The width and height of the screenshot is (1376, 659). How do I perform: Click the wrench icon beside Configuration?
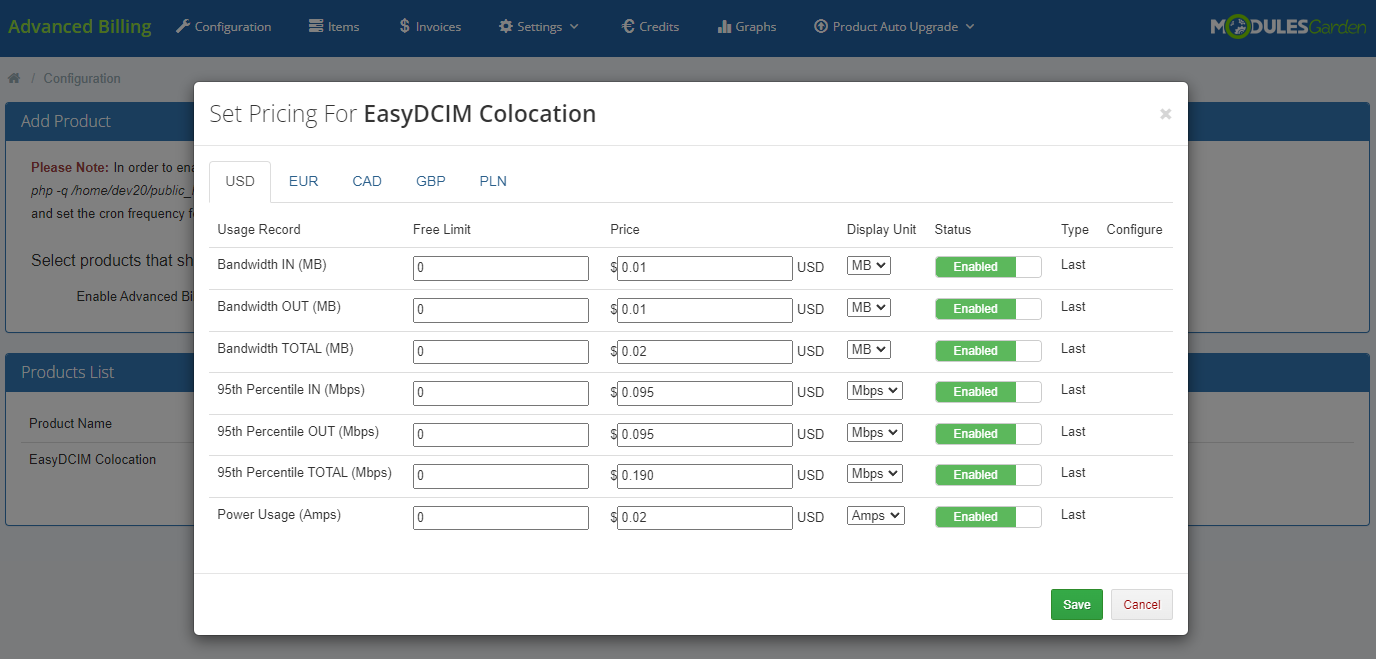tap(183, 26)
